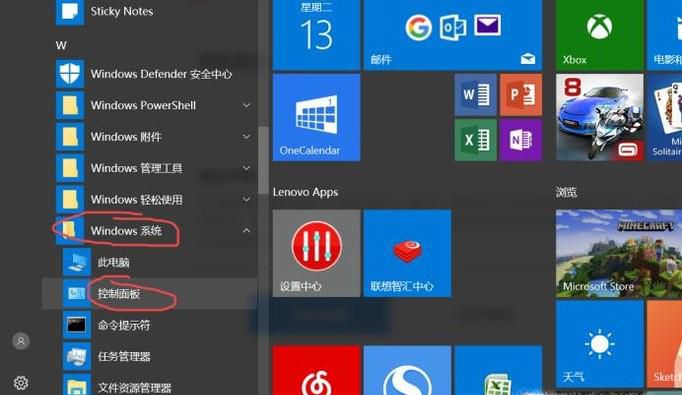
Task: Open the OneCalendar tile
Action: pyautogui.click(x=316, y=117)
